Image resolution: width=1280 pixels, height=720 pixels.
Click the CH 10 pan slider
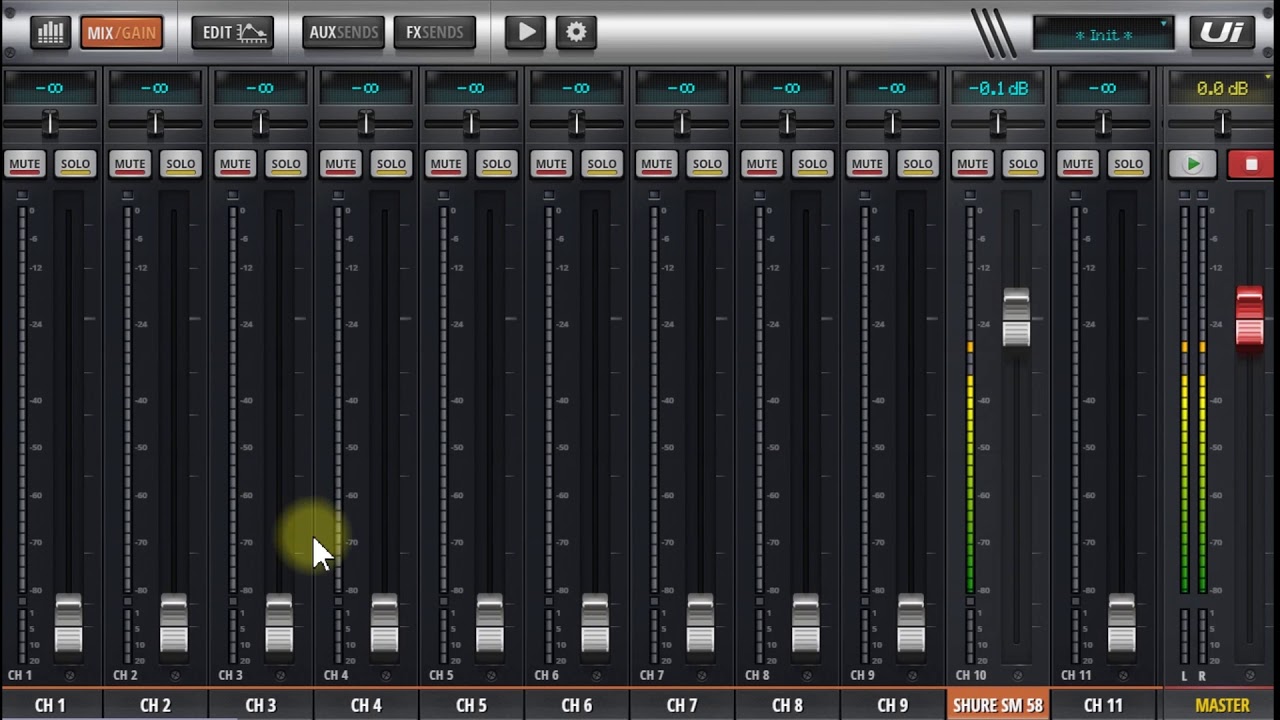[x=998, y=124]
